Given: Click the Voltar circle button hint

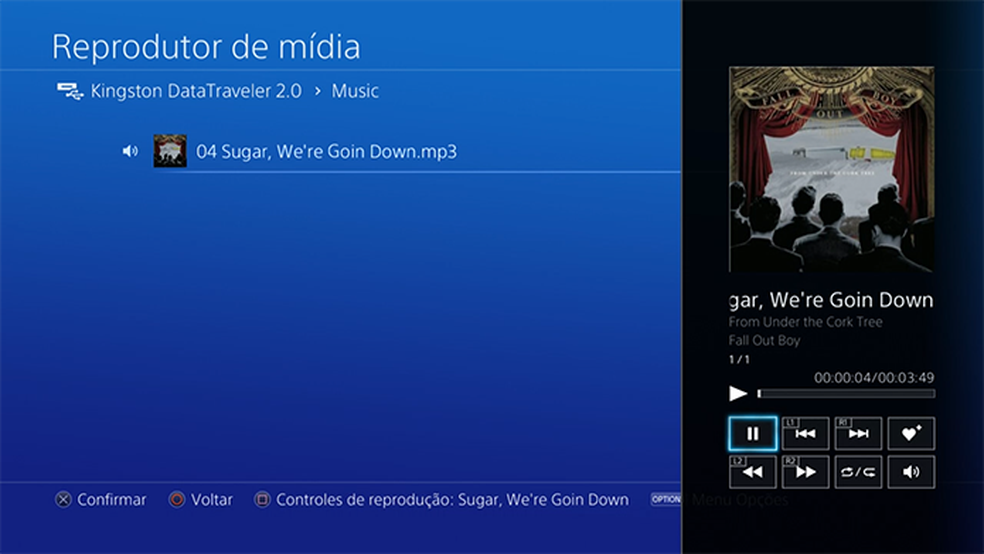Looking at the screenshot, I should click(x=201, y=500).
